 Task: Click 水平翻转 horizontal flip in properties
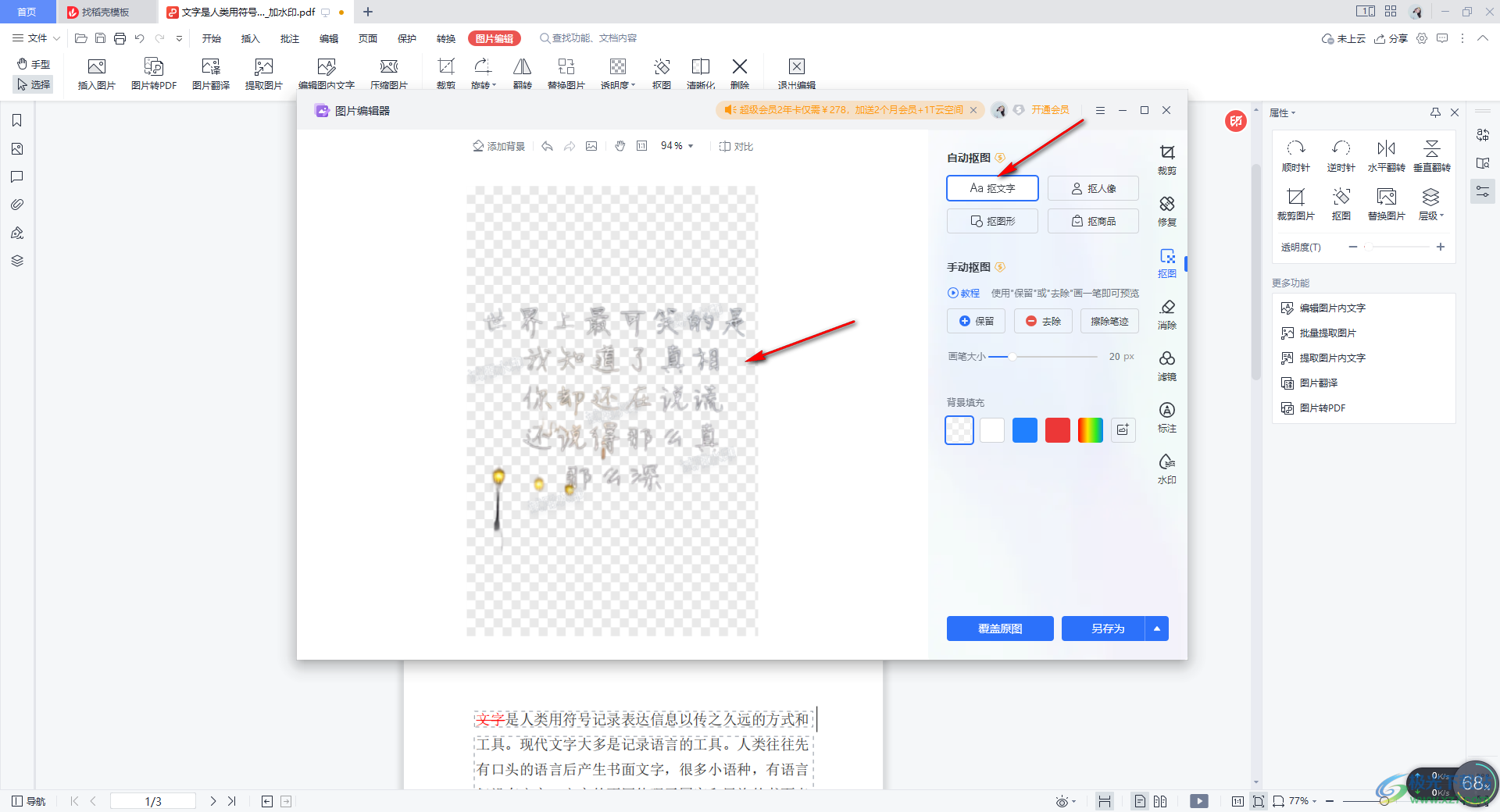(x=1387, y=156)
